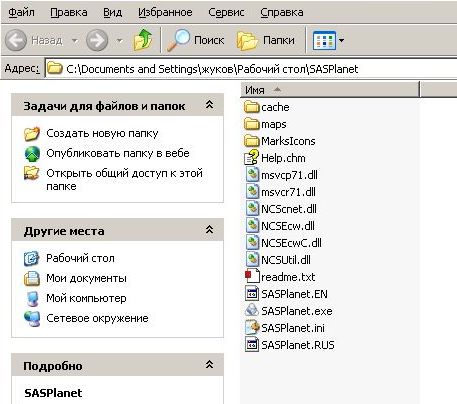Viewport: 457px width, 404px height.
Task: Go to Мой компьютер link
Action: pos(86,298)
